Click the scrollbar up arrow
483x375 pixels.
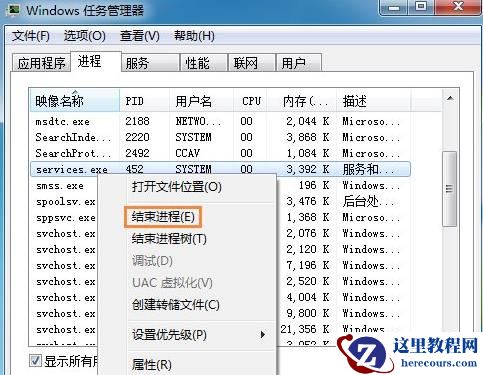click(x=450, y=98)
